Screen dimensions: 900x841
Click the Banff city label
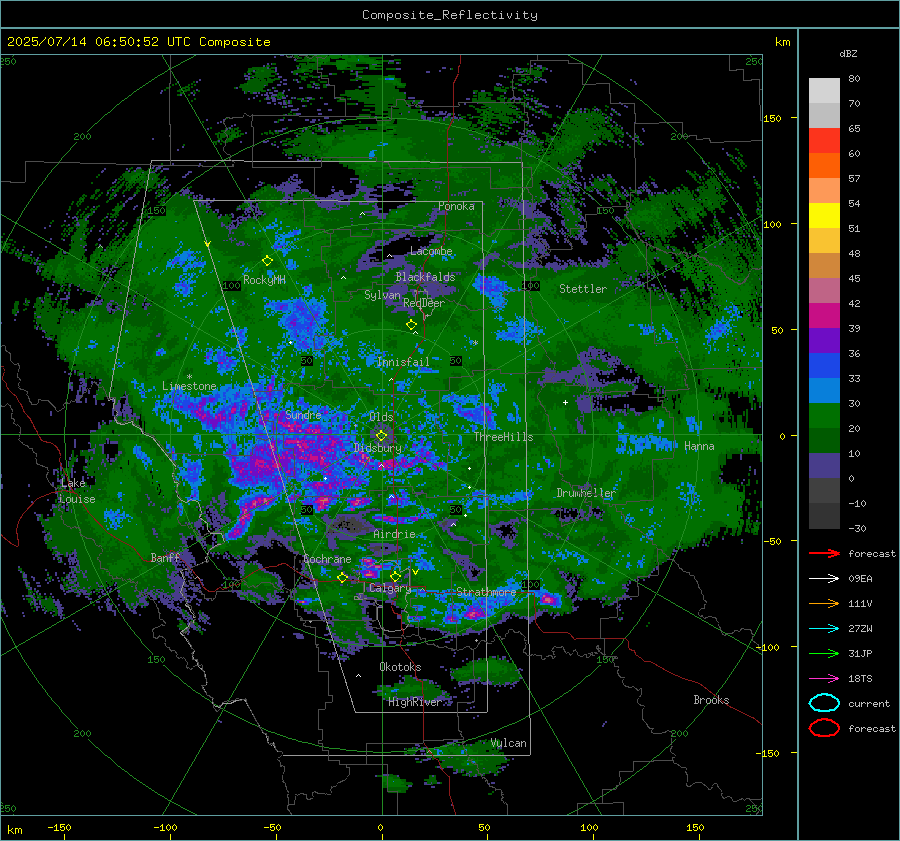(x=165, y=557)
